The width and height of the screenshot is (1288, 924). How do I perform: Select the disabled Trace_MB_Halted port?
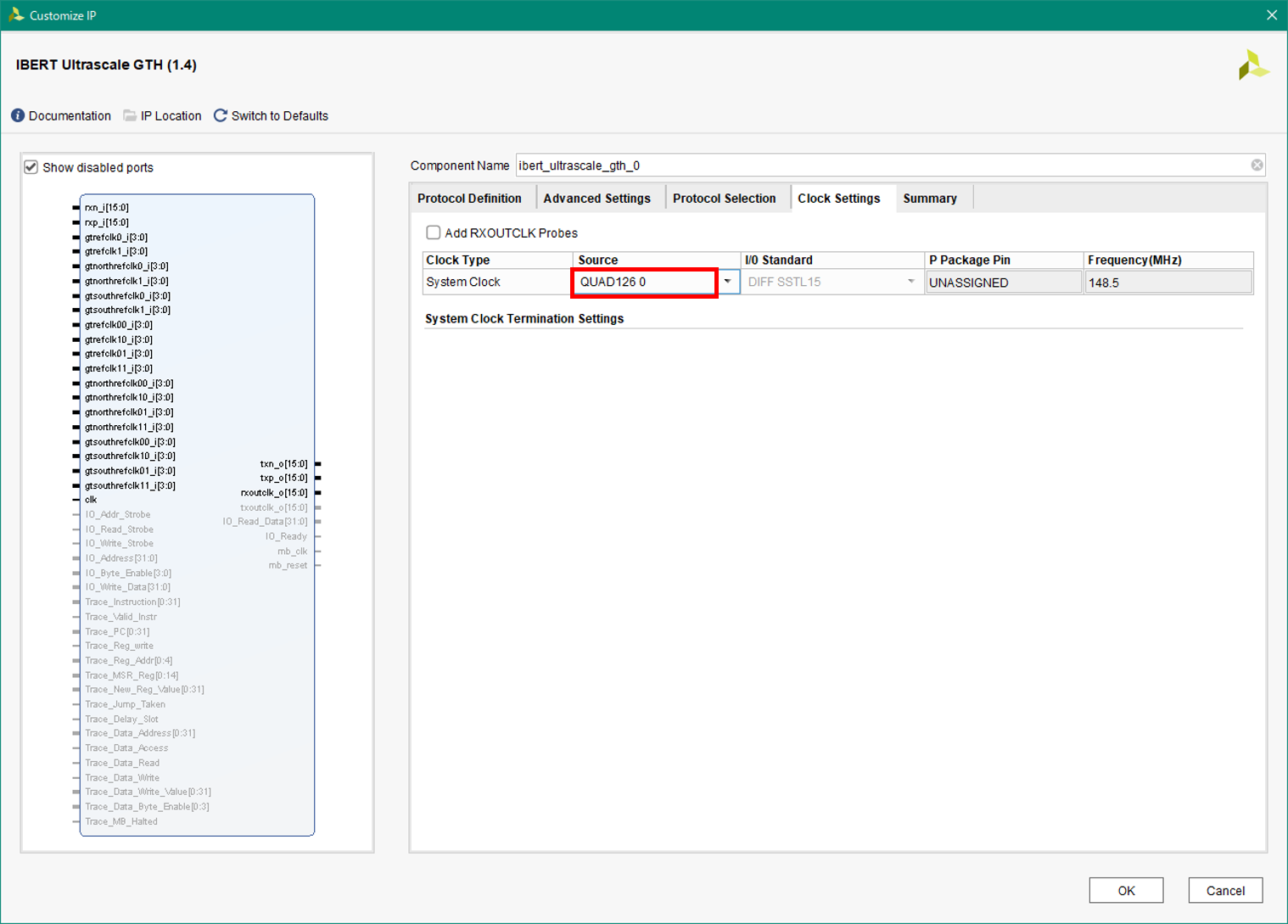(121, 821)
